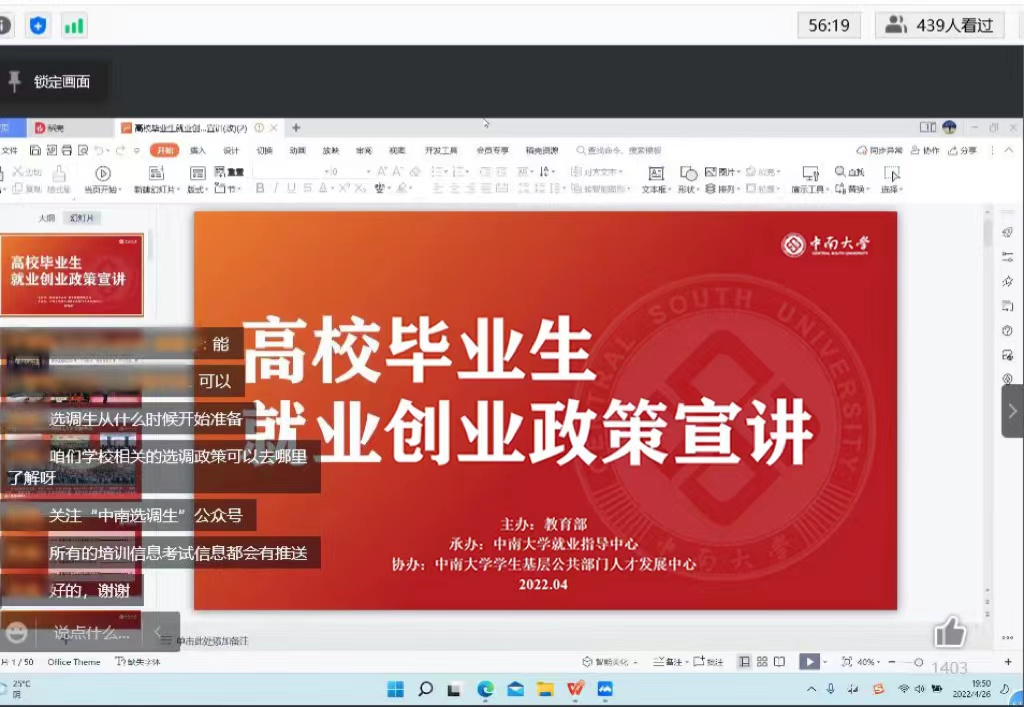Select the first slide thumbnail
The image size is (1024, 707).
pyautogui.click(x=72, y=274)
